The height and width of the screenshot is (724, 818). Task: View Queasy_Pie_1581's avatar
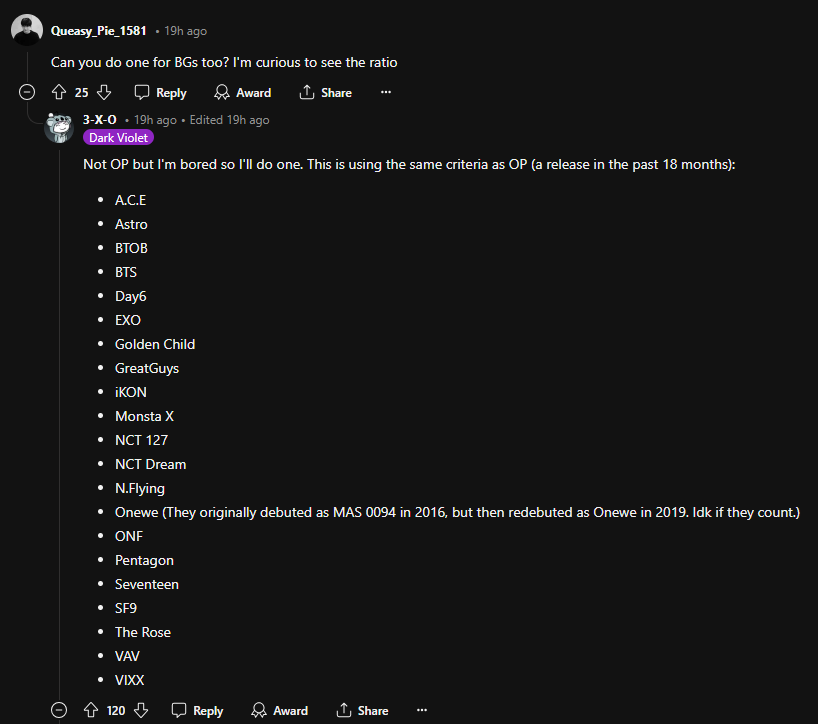pyautogui.click(x=27, y=31)
